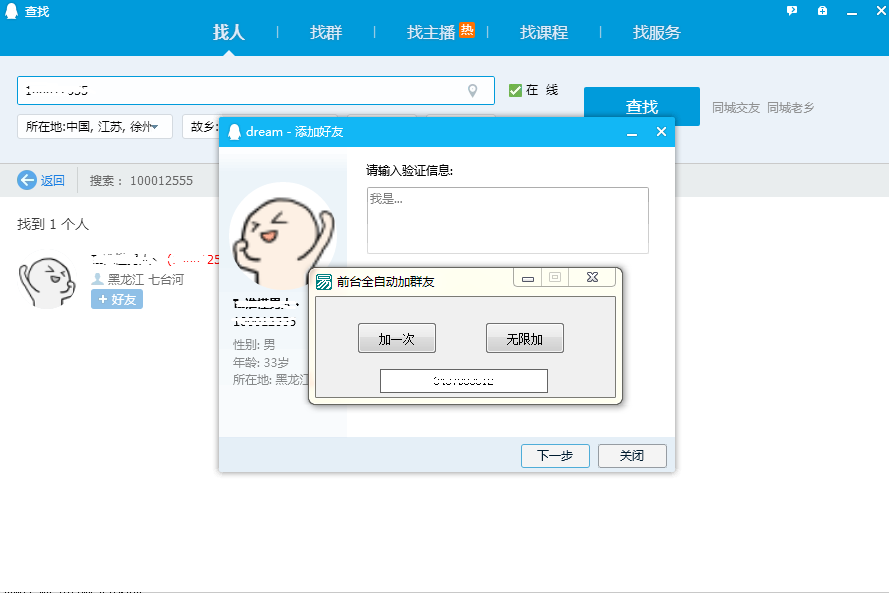Open the 找主播 tab
This screenshot has width=889, height=593.
click(x=431, y=33)
